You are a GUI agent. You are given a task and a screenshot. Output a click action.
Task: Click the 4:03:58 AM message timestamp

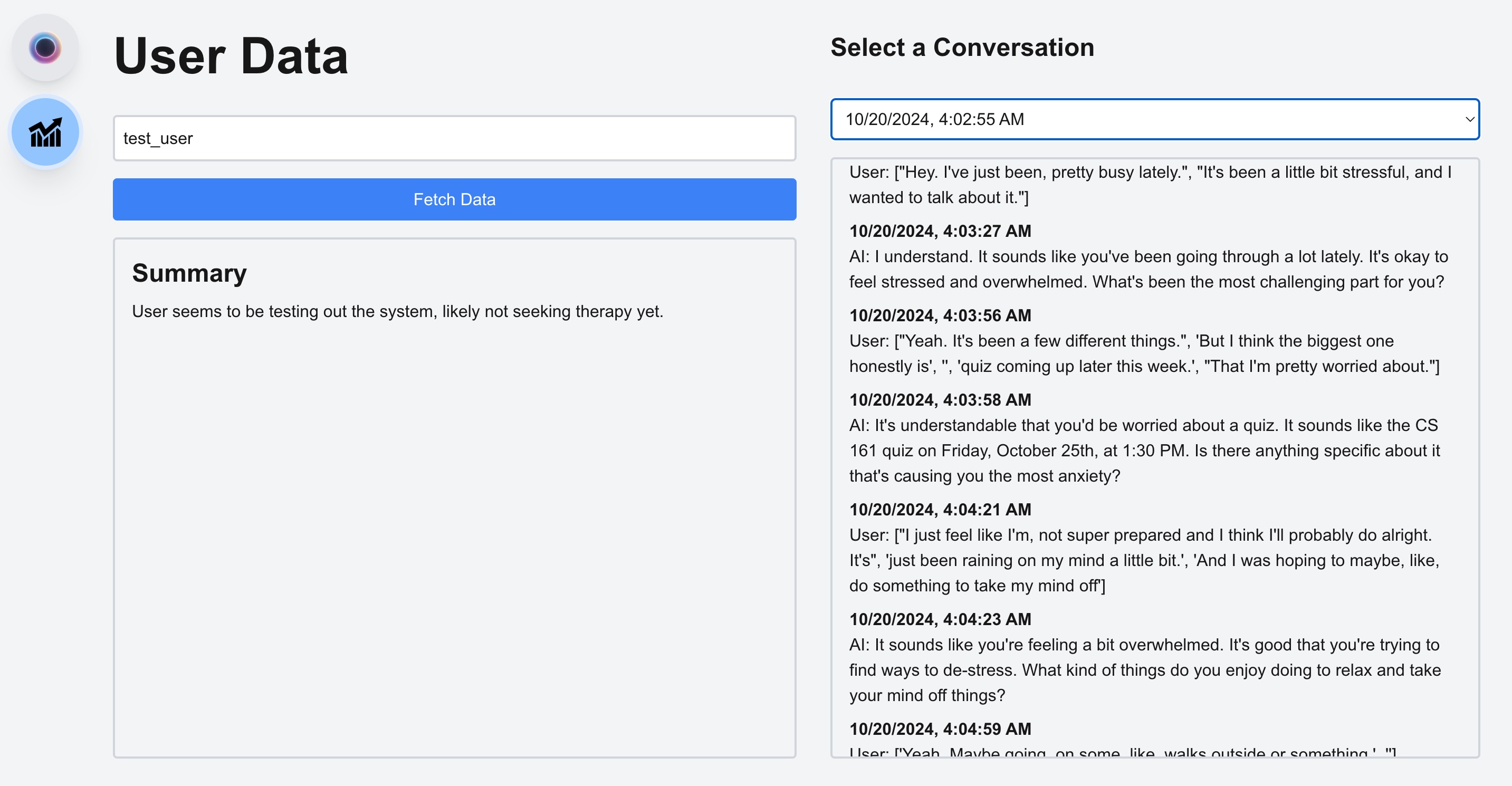tap(940, 400)
